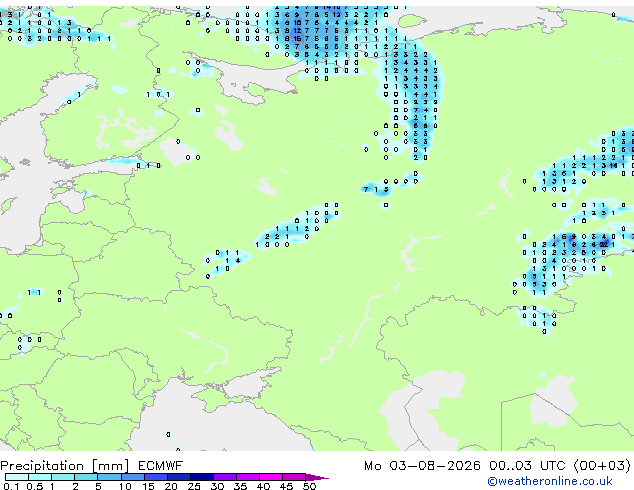Screen dimensions: 634x490
Task: Click the legend value label '0.1'
Action: click(x=11, y=486)
